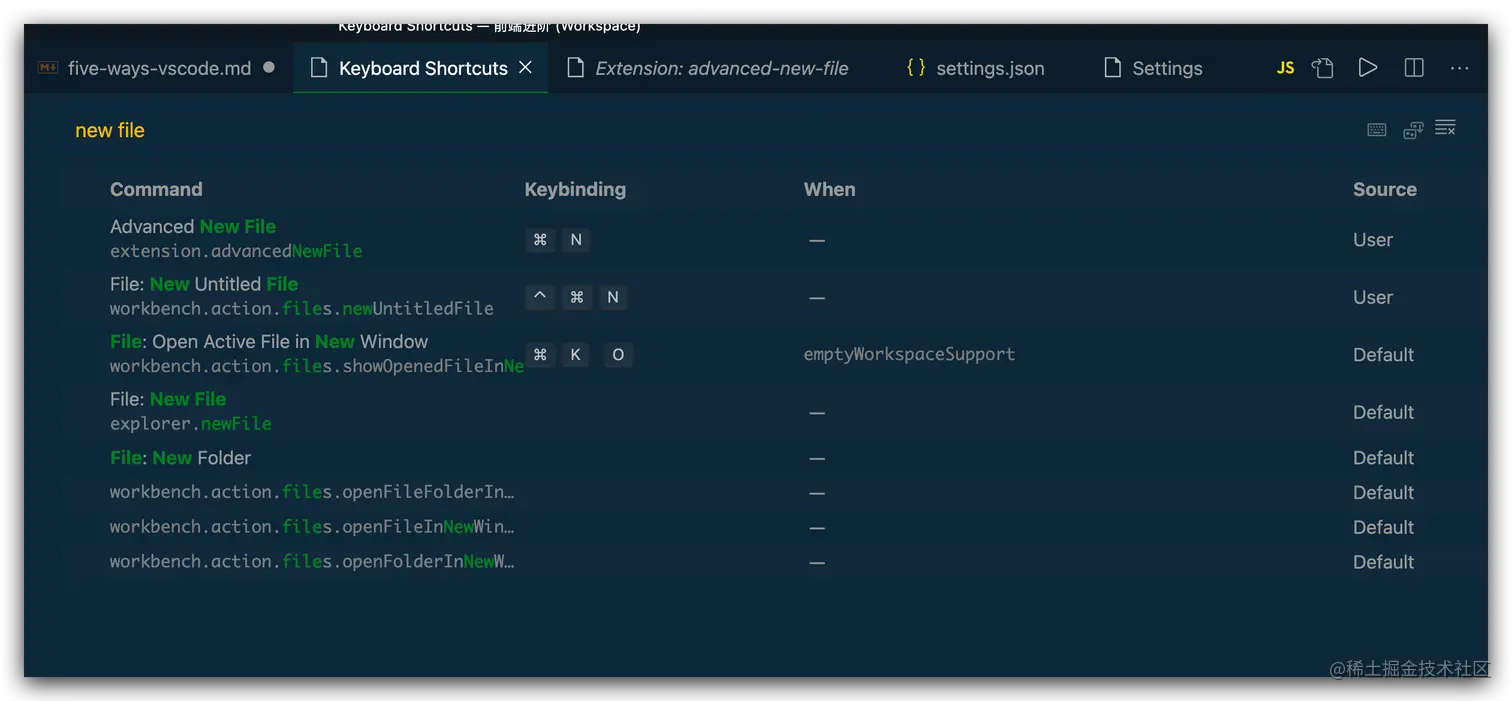Click the open preview icon beside the JS badge
Viewport: 1512px width, 701px height.
[1322, 67]
